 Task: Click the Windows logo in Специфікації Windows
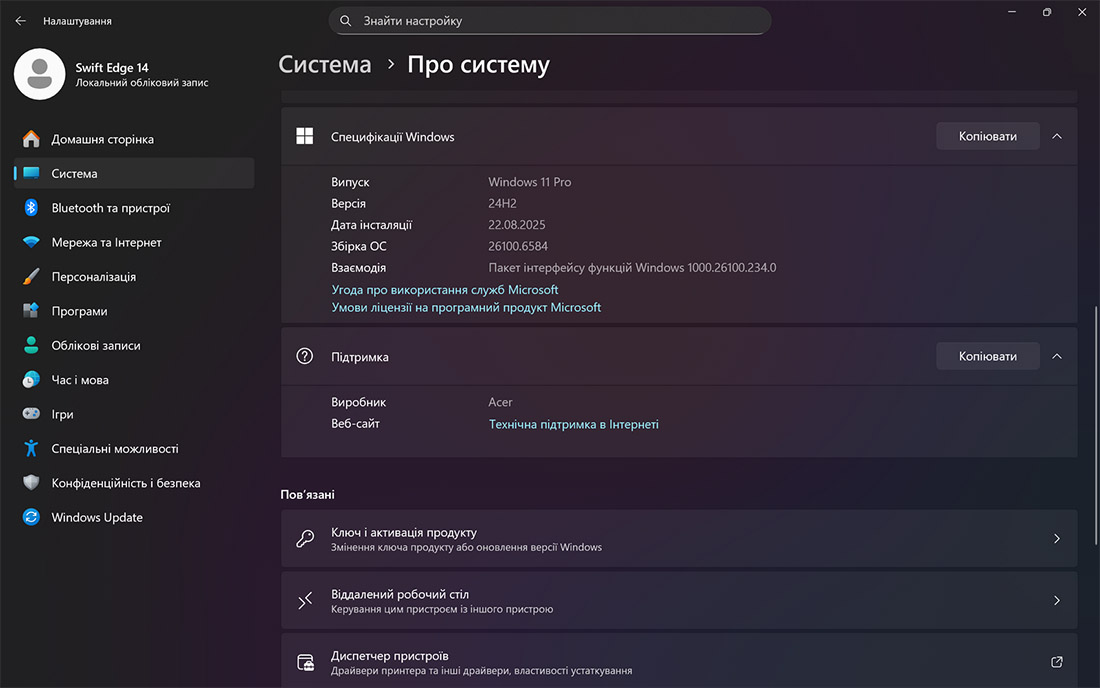[x=304, y=136]
